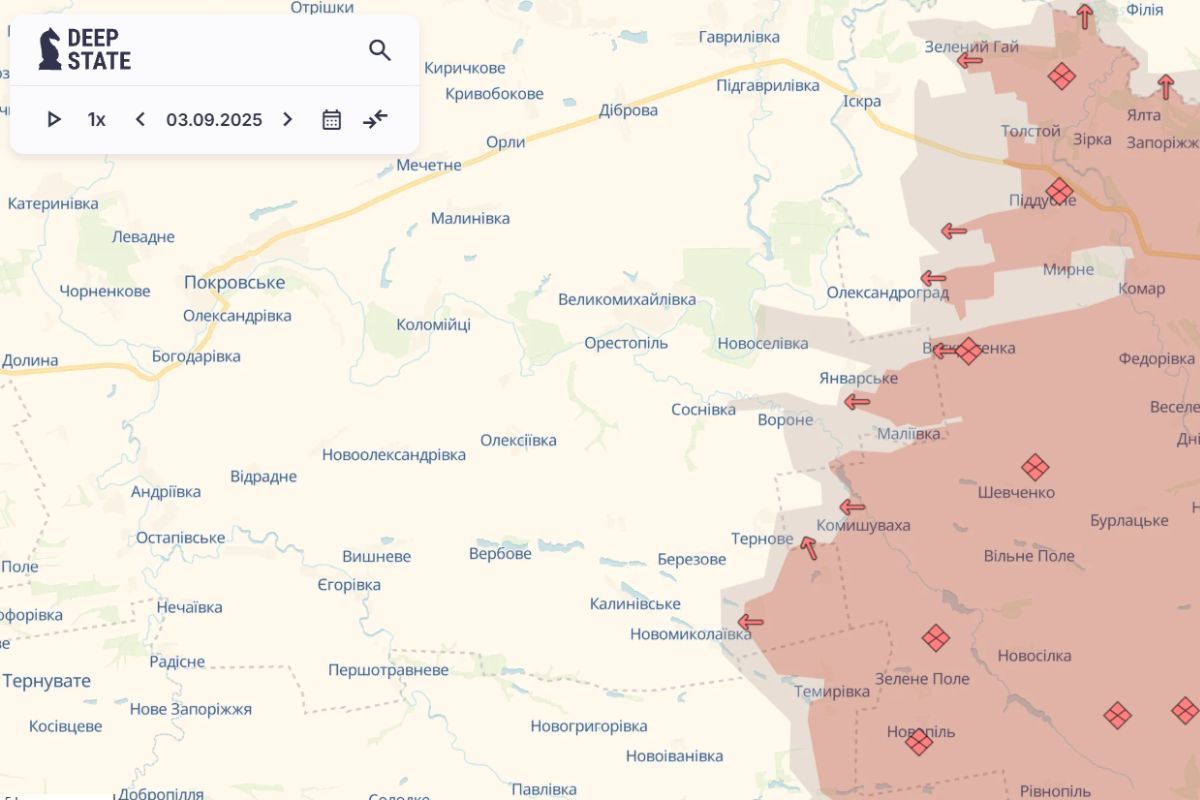
Task: Toggle the compare arrows icon
Action: (x=375, y=120)
